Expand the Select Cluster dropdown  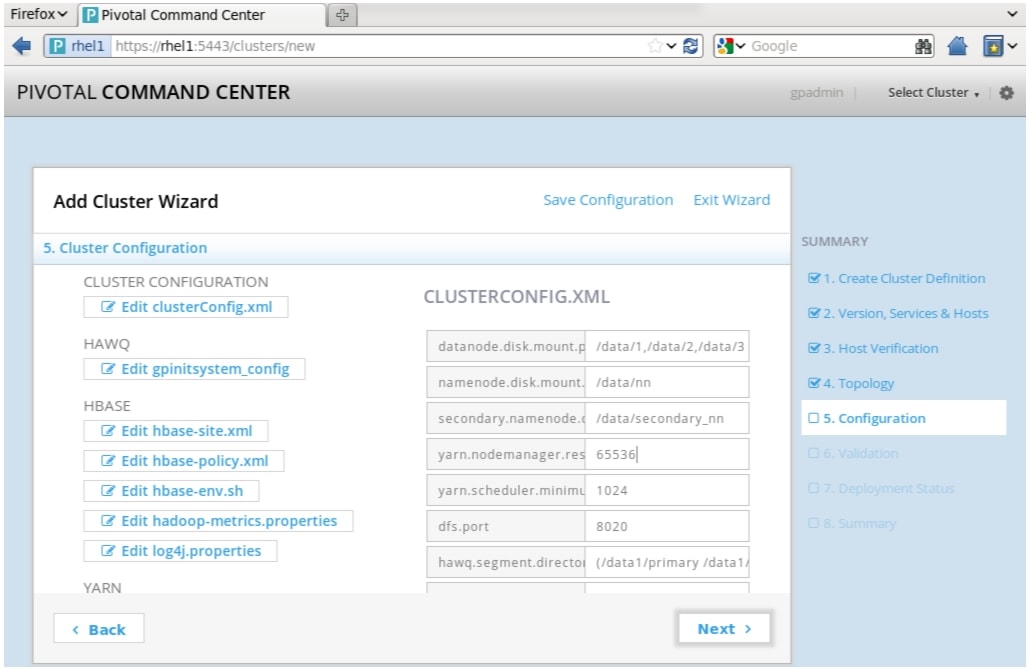(x=933, y=93)
